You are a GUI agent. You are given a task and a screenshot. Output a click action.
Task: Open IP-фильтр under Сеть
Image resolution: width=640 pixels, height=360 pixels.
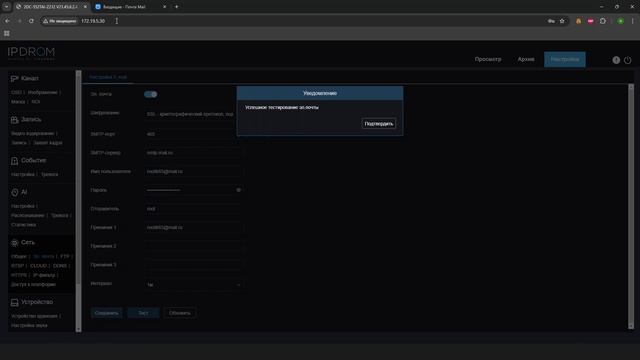click(44, 275)
